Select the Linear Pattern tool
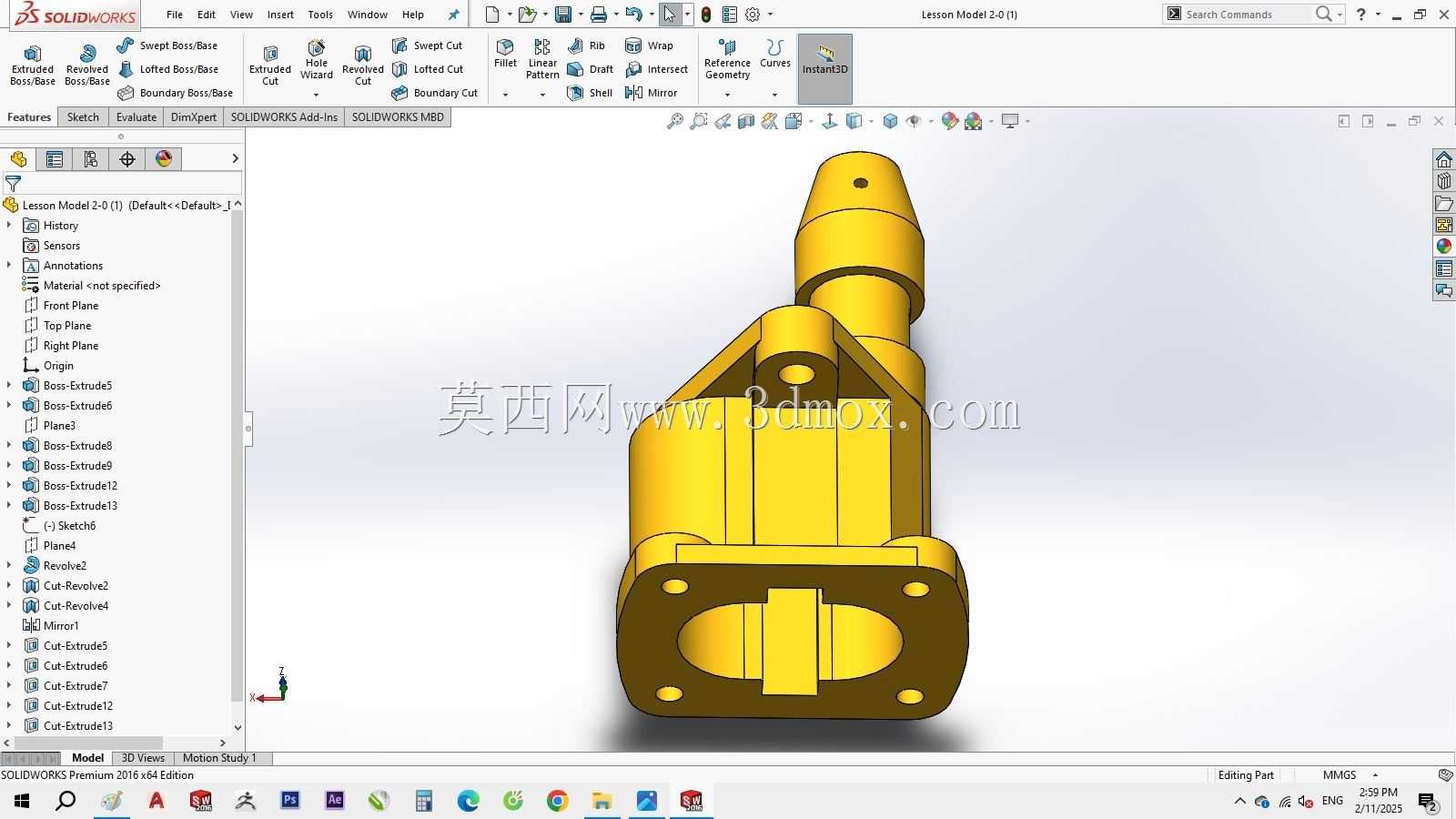This screenshot has height=819, width=1456. coord(542,59)
